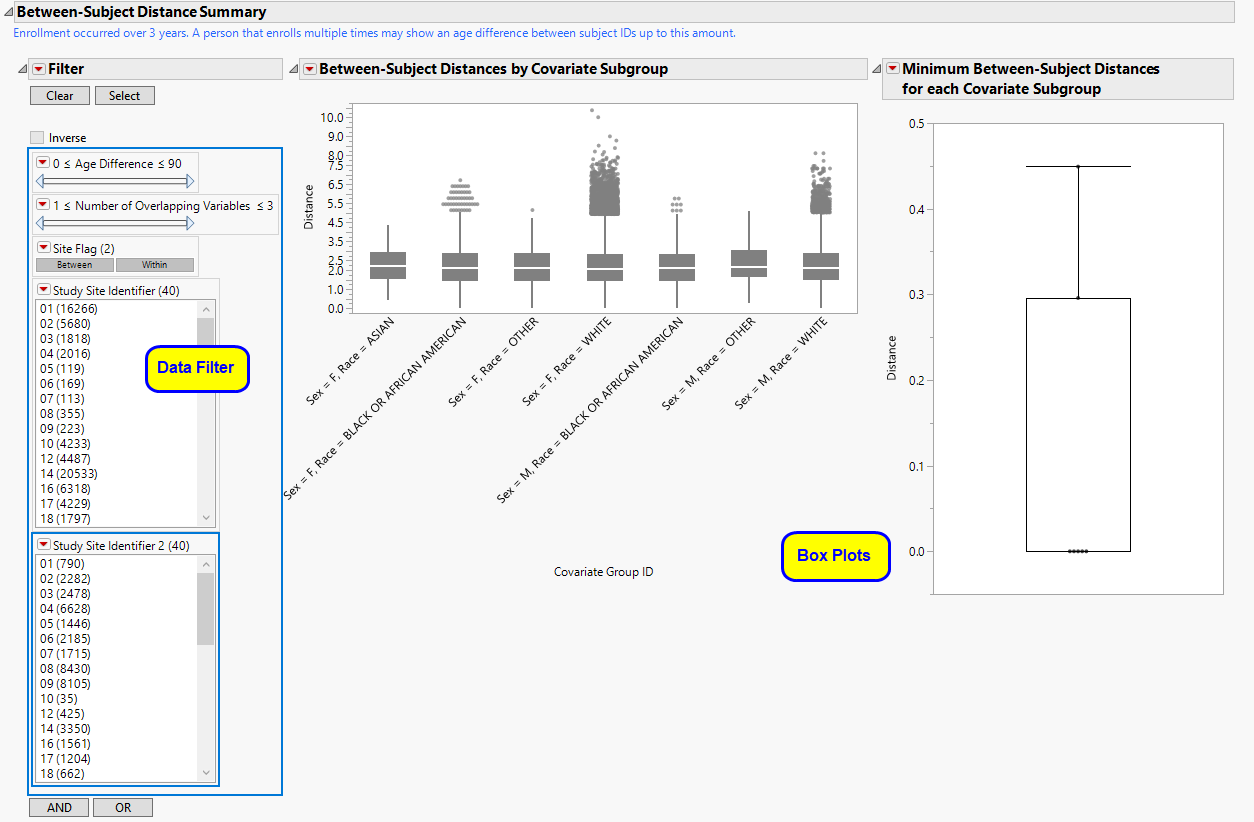Select site 14 (20533)
1254x822 pixels.
(x=69, y=474)
